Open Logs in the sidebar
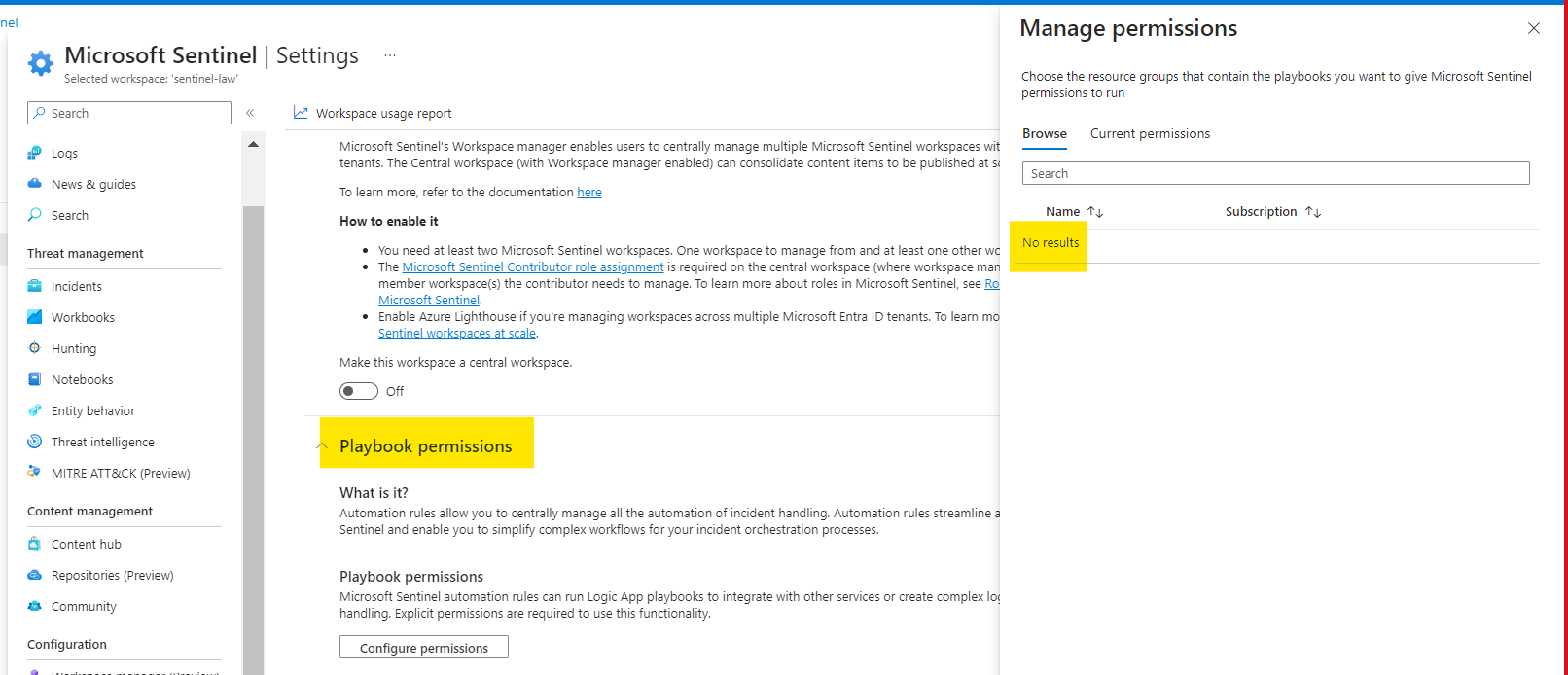Screen dimensions: 1568x675 coord(64,154)
